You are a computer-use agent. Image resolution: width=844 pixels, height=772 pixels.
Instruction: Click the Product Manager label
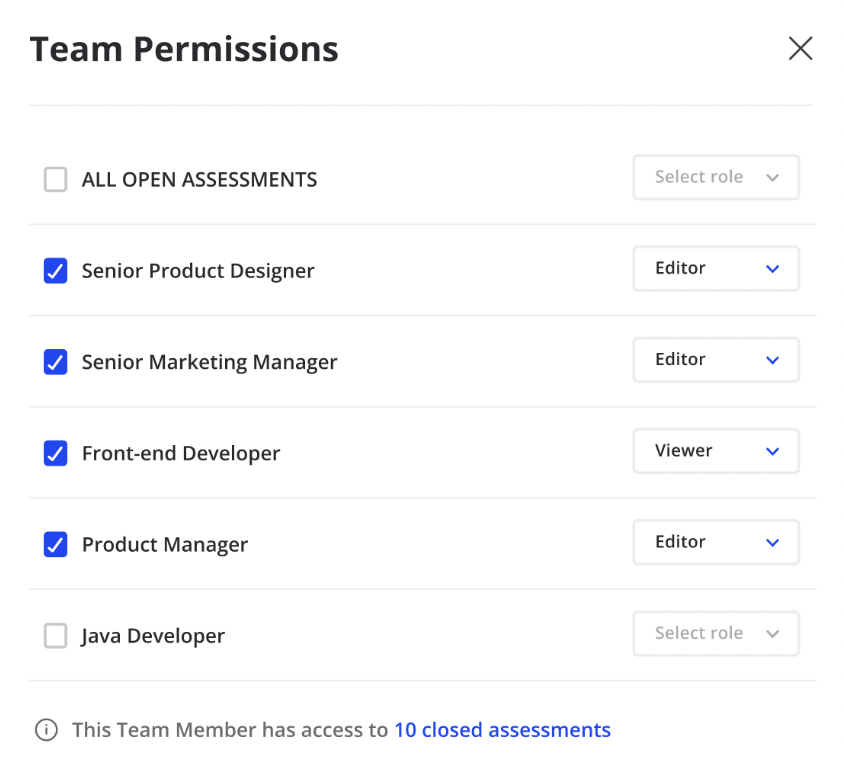pos(165,545)
